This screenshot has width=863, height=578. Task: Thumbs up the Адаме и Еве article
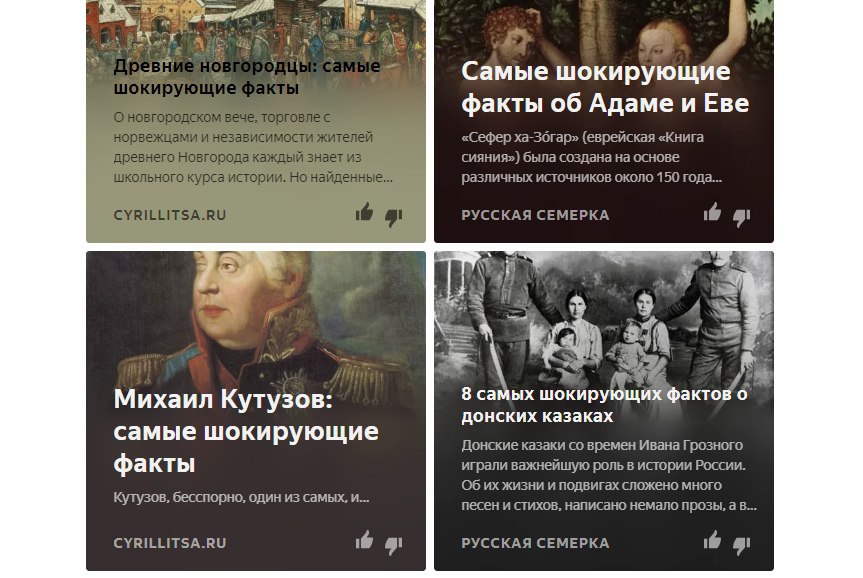tap(712, 212)
